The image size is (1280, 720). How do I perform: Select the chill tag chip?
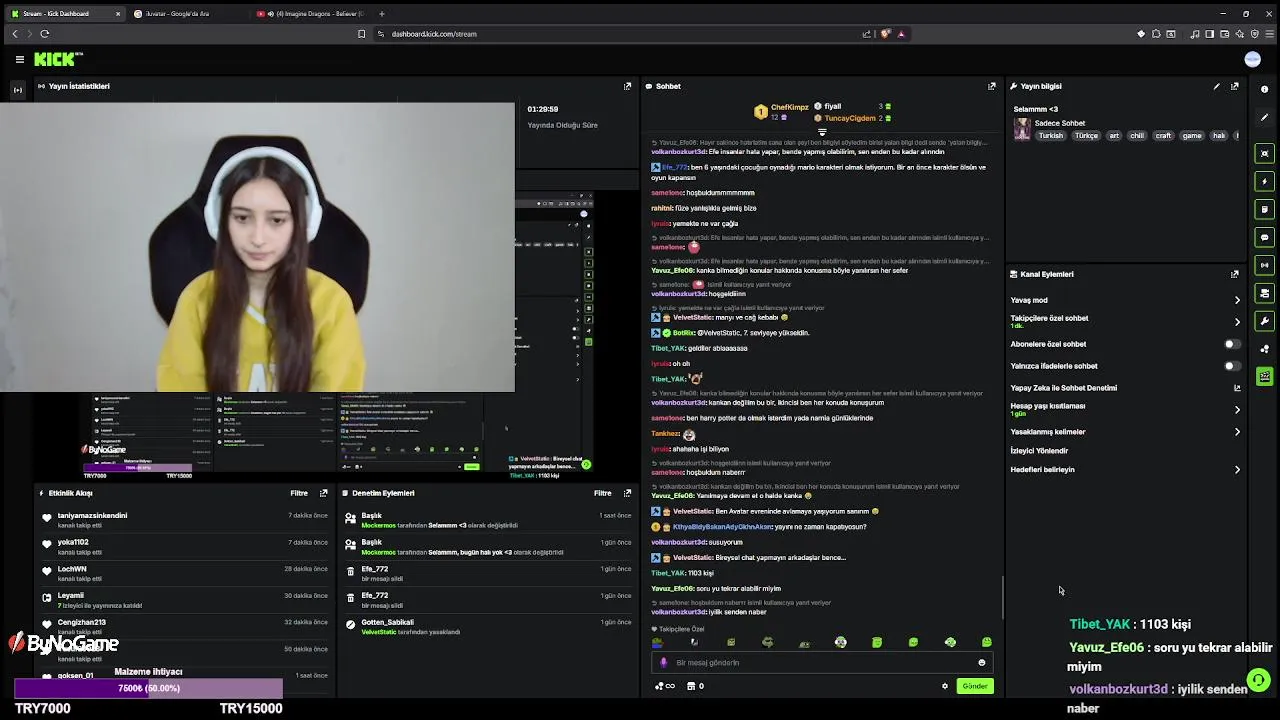[x=1137, y=136]
